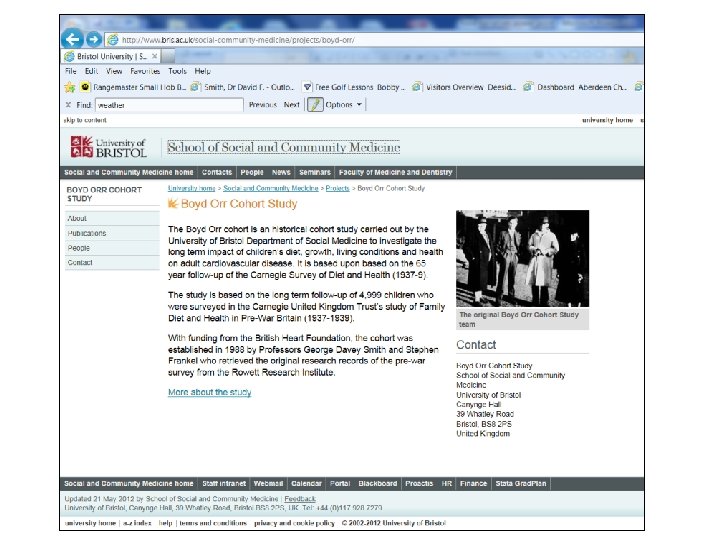Image resolution: width=720 pixels, height=540 pixels.
Task: Open the Visitors Overview Deeside bookmark
Action: pyautogui.click(x=465, y=87)
